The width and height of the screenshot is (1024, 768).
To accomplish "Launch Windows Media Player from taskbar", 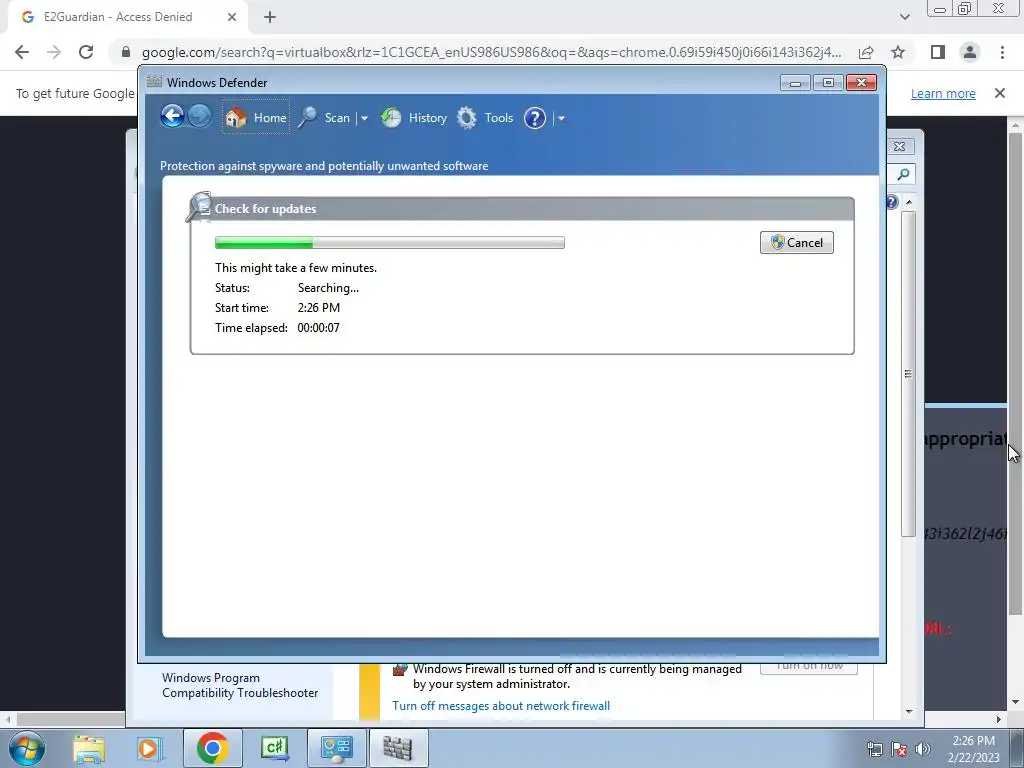I will pos(148,748).
